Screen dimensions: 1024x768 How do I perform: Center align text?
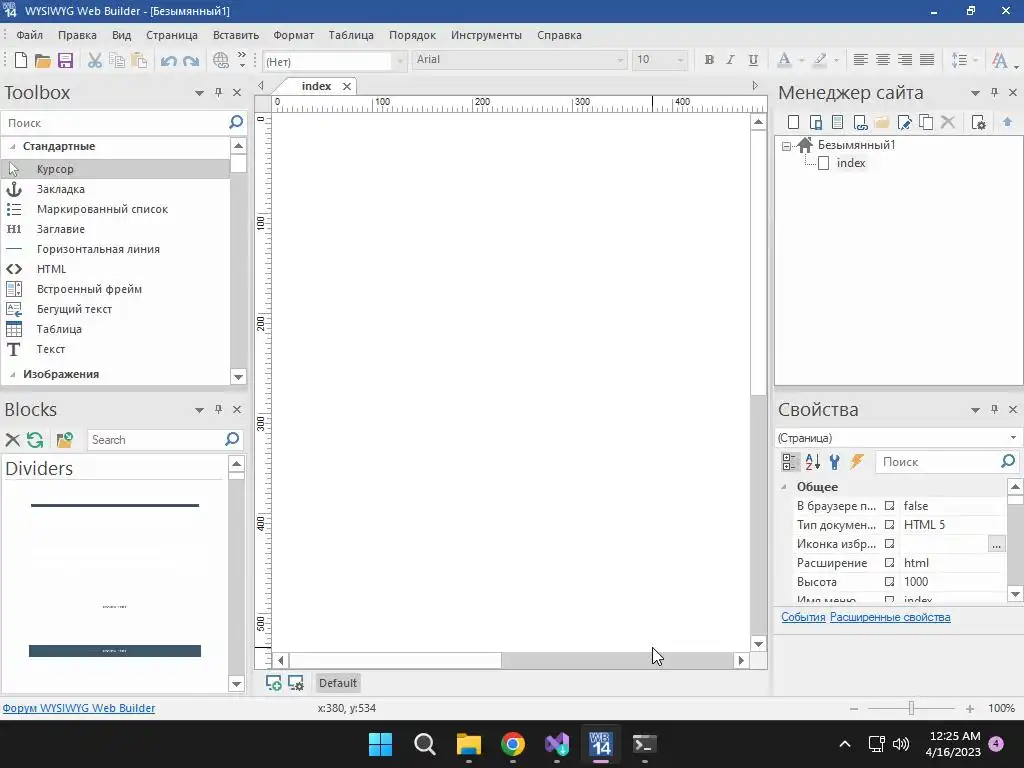pos(883,60)
